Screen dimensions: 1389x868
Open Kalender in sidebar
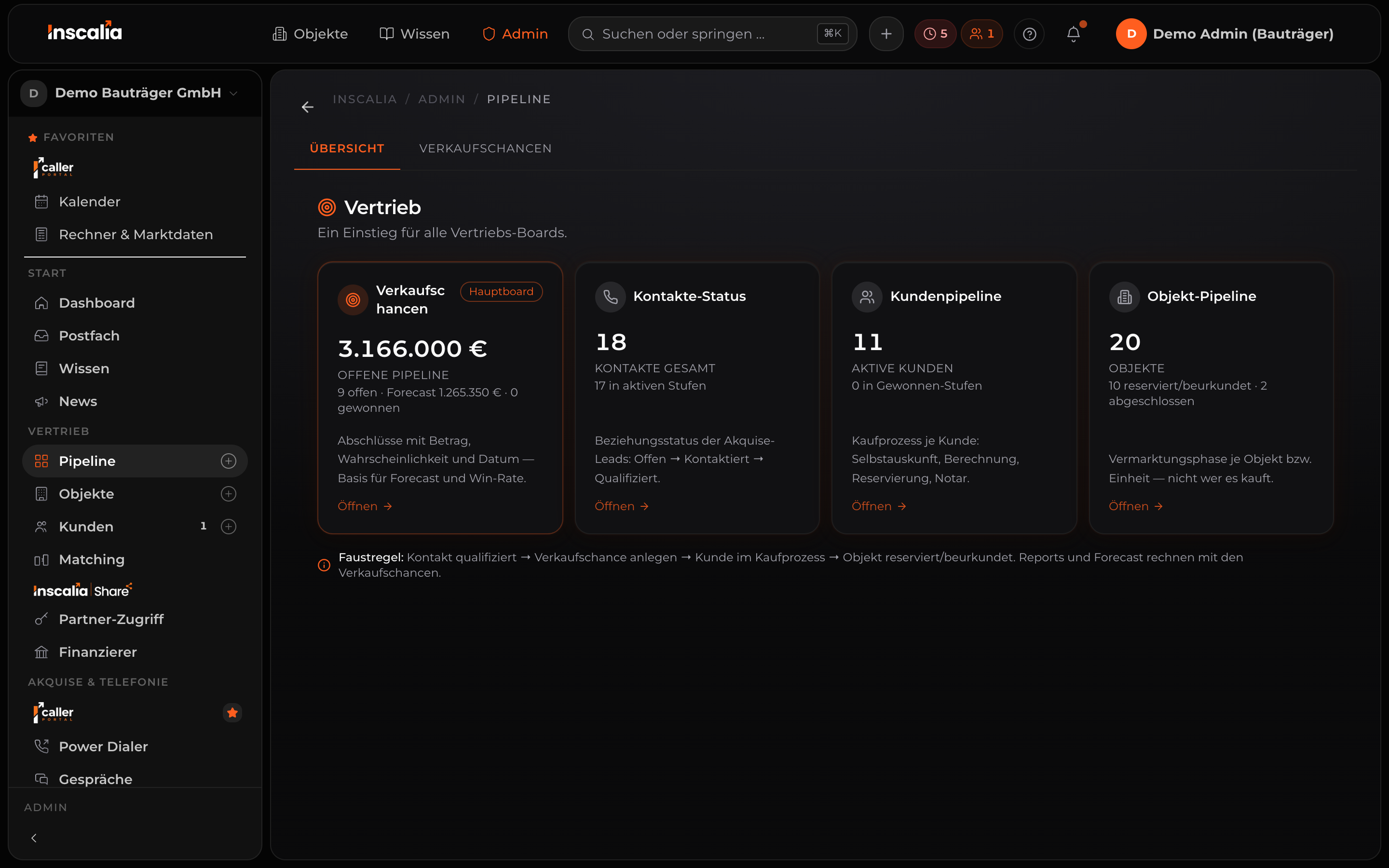(x=135, y=202)
